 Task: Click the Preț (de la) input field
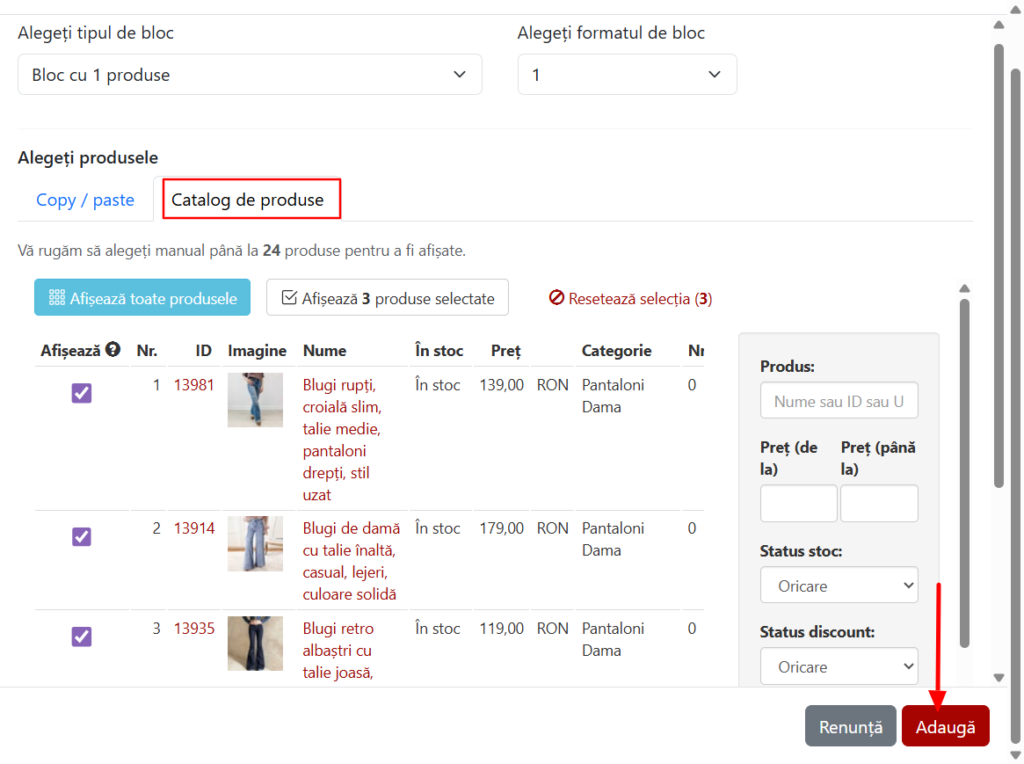click(x=798, y=503)
